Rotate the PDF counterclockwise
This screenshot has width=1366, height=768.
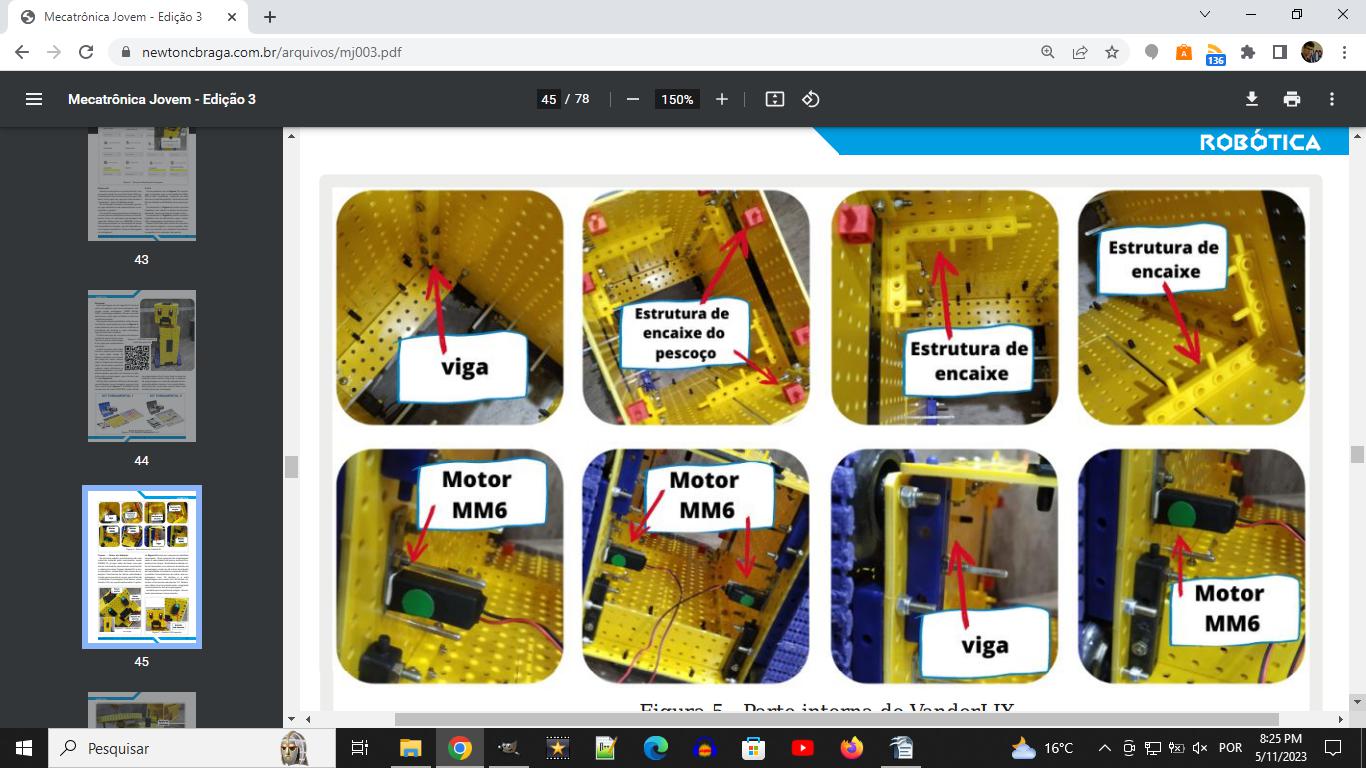pyautogui.click(x=811, y=99)
